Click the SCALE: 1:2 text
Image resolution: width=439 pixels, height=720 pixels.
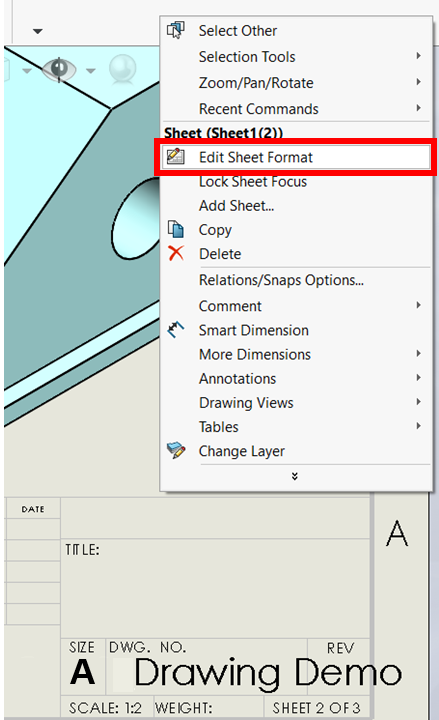(105, 708)
